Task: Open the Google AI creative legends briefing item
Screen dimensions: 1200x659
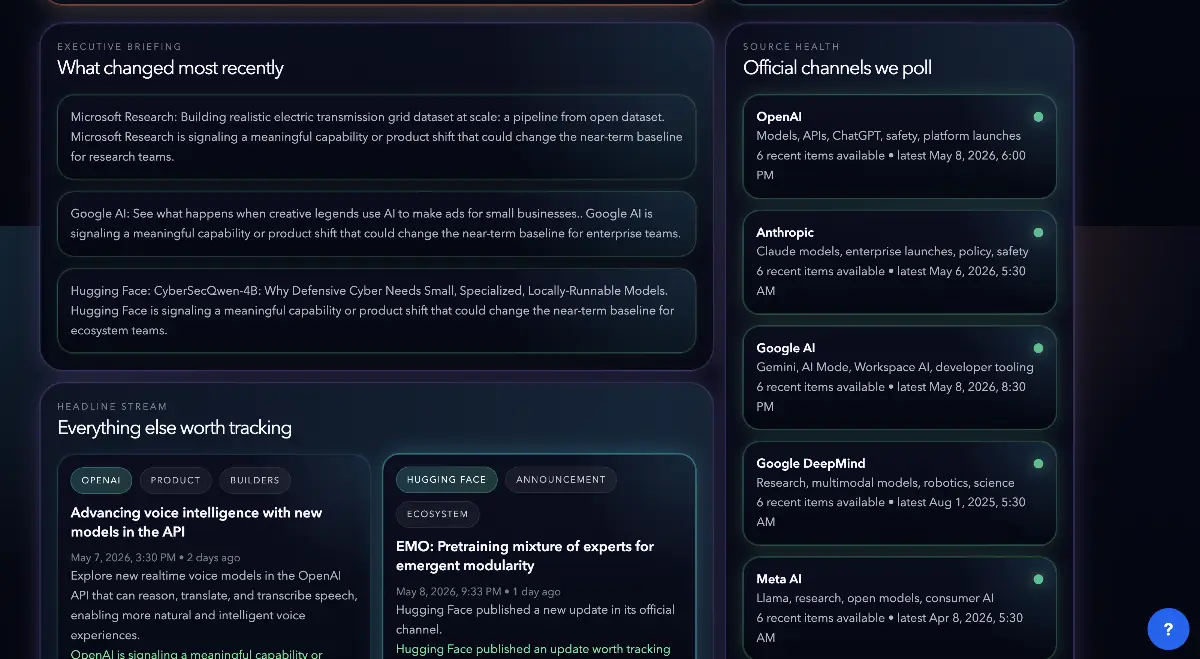Action: coord(377,224)
